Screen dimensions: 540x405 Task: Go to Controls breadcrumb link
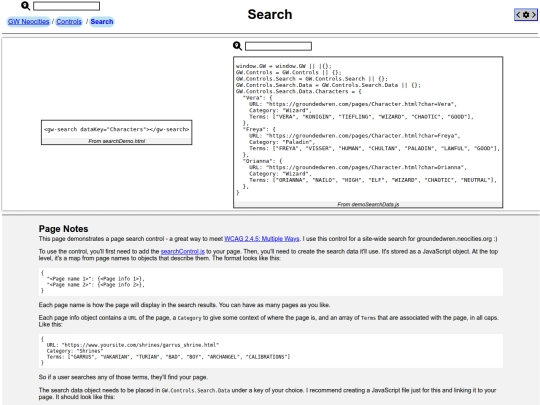pyautogui.click(x=69, y=22)
